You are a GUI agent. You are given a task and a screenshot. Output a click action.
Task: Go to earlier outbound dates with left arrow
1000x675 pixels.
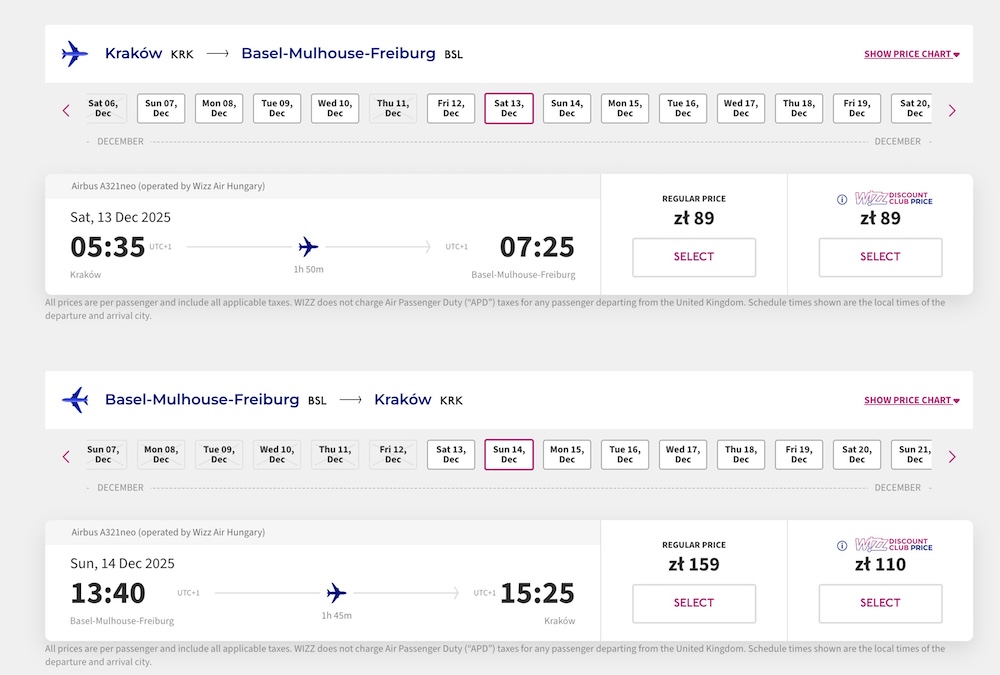66,111
